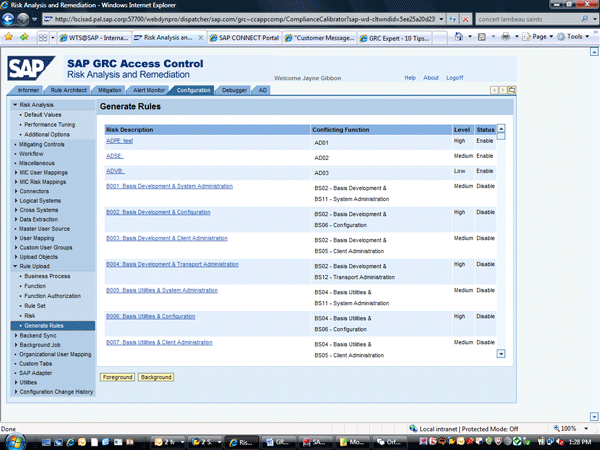Click the page scroll down arrow

[x=594, y=416]
